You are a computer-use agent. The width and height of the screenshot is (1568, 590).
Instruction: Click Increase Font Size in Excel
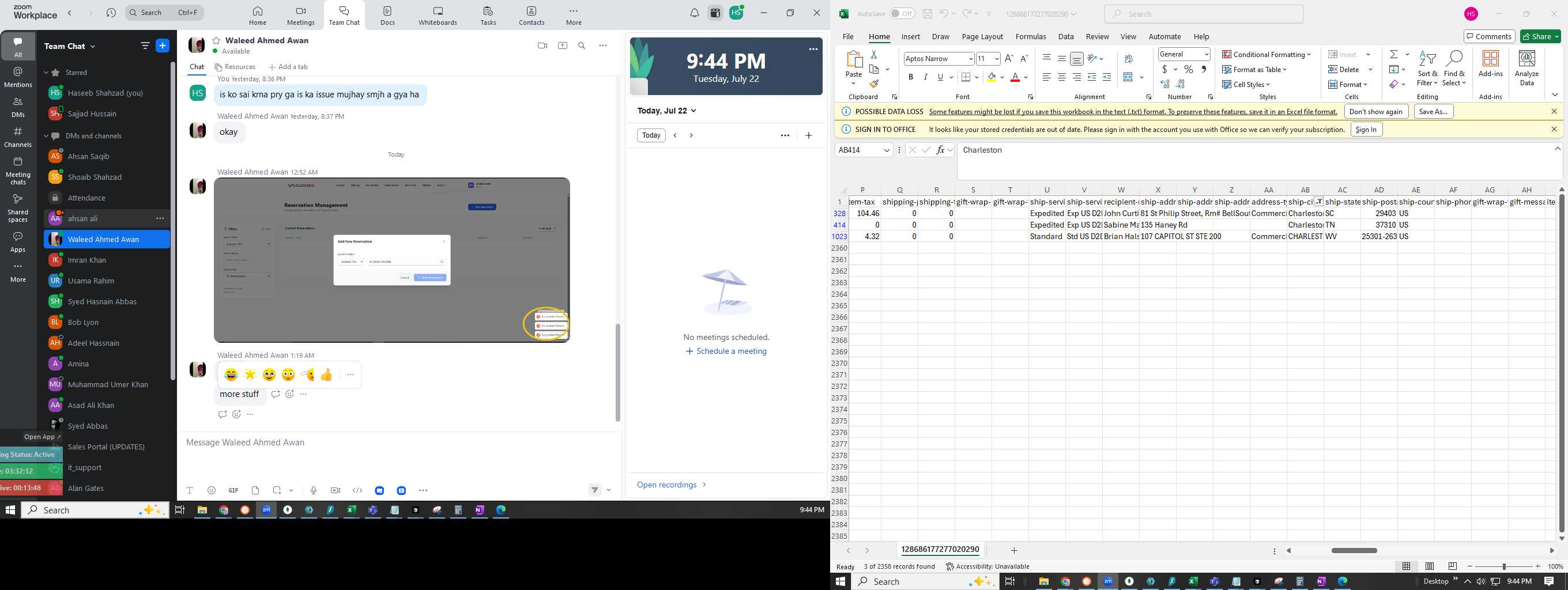pos(1009,58)
